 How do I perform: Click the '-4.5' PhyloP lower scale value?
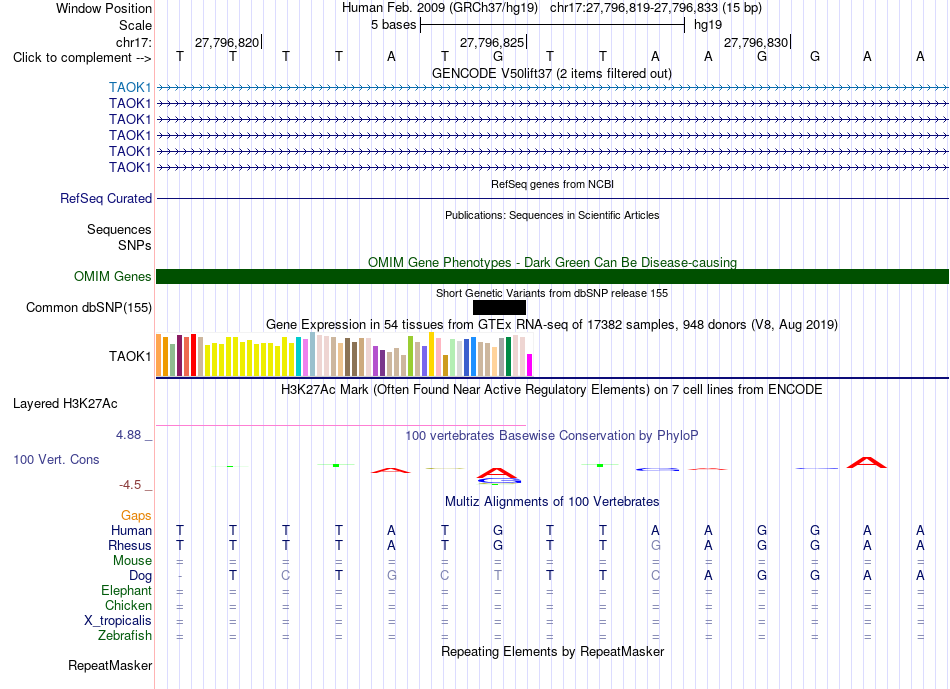tap(130, 485)
